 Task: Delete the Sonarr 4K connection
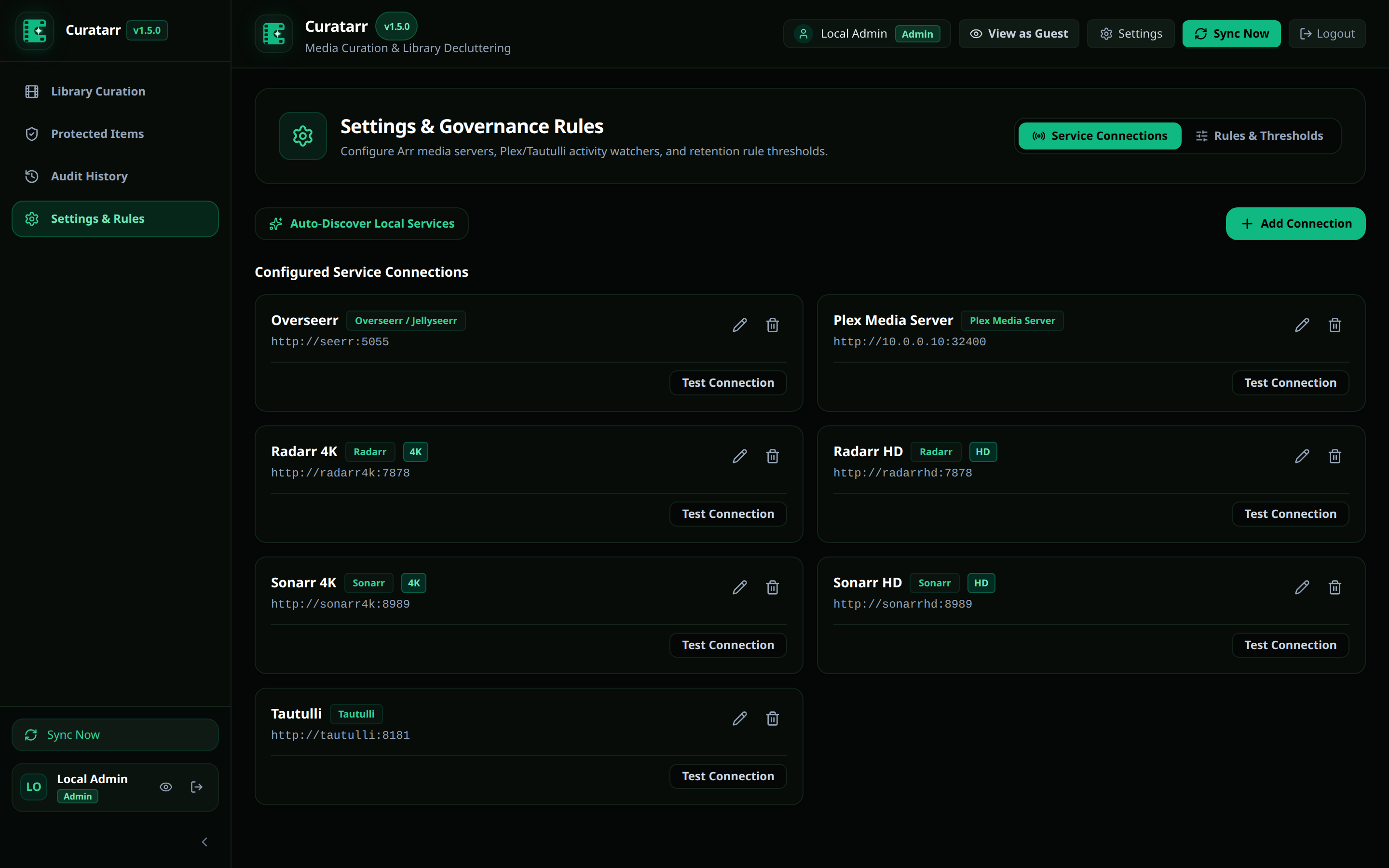coord(773,587)
